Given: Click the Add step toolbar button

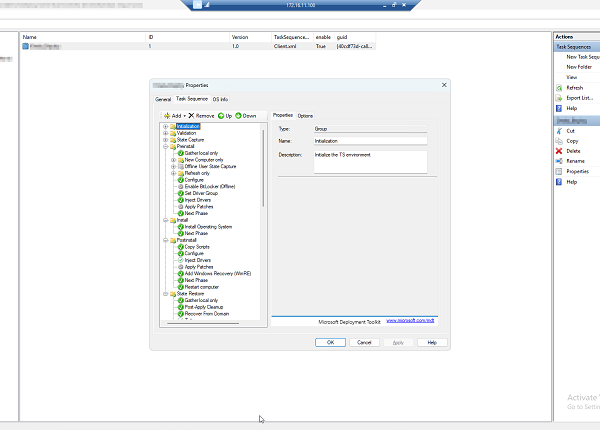Looking at the screenshot, I should (x=173, y=116).
